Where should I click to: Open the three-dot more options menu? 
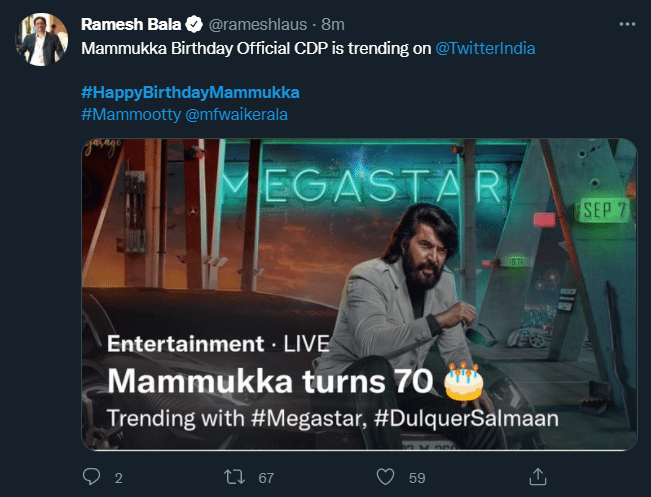pyautogui.click(x=626, y=22)
